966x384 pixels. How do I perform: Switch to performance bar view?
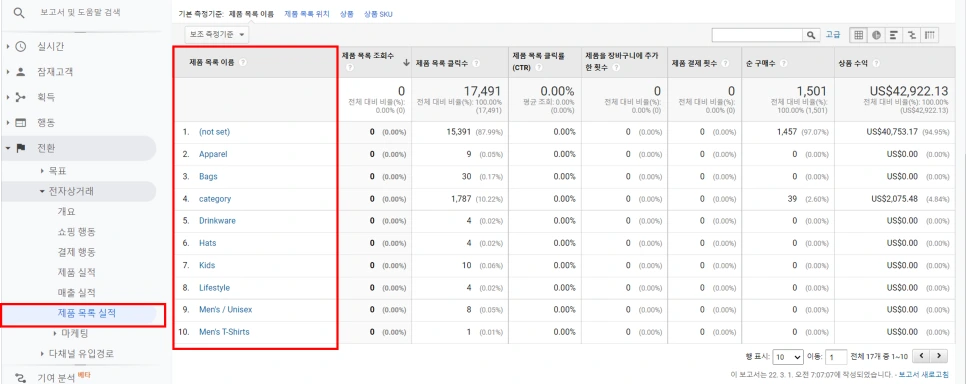pos(893,35)
